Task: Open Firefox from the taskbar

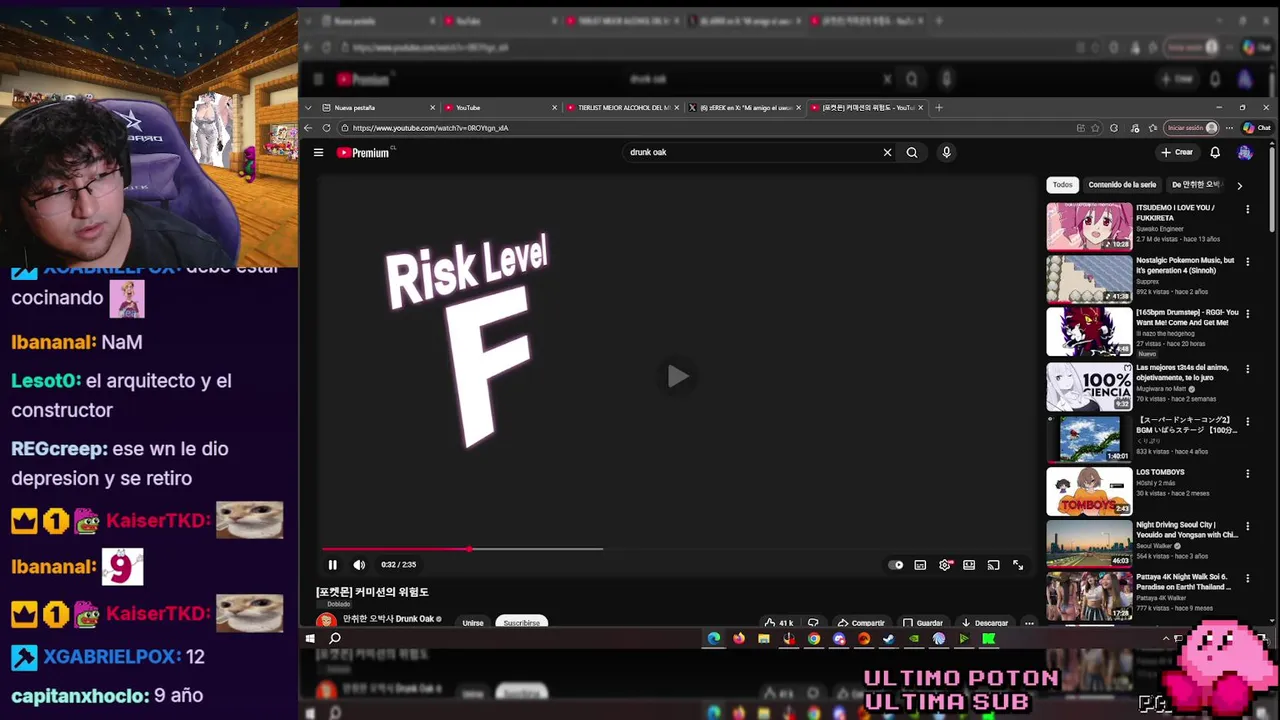Action: [x=739, y=638]
